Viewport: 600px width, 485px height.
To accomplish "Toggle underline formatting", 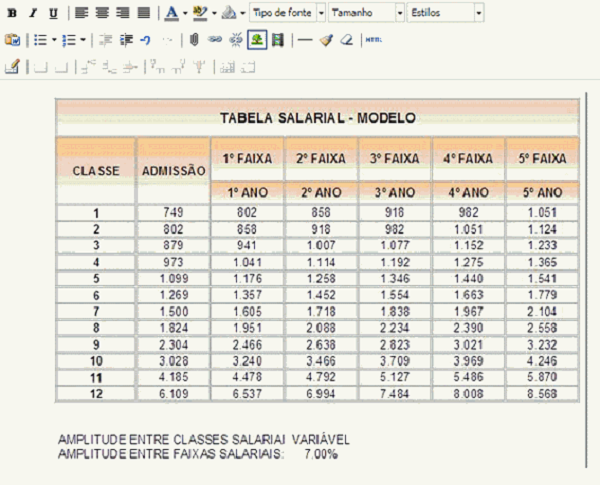I will (52, 13).
